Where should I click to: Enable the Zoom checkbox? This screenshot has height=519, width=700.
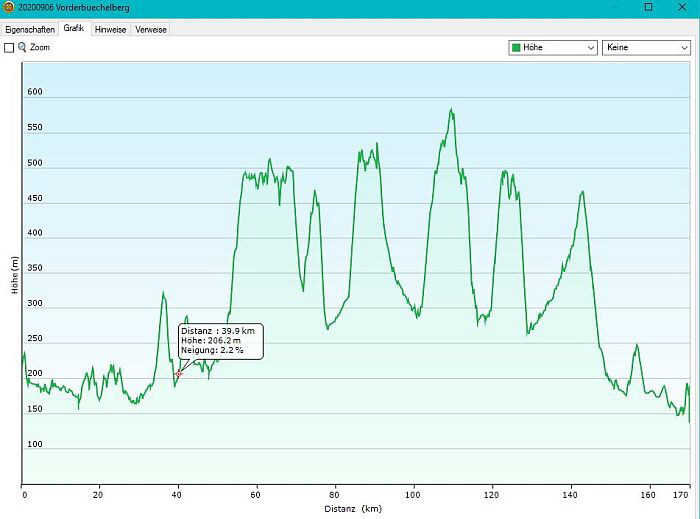click(x=9, y=47)
